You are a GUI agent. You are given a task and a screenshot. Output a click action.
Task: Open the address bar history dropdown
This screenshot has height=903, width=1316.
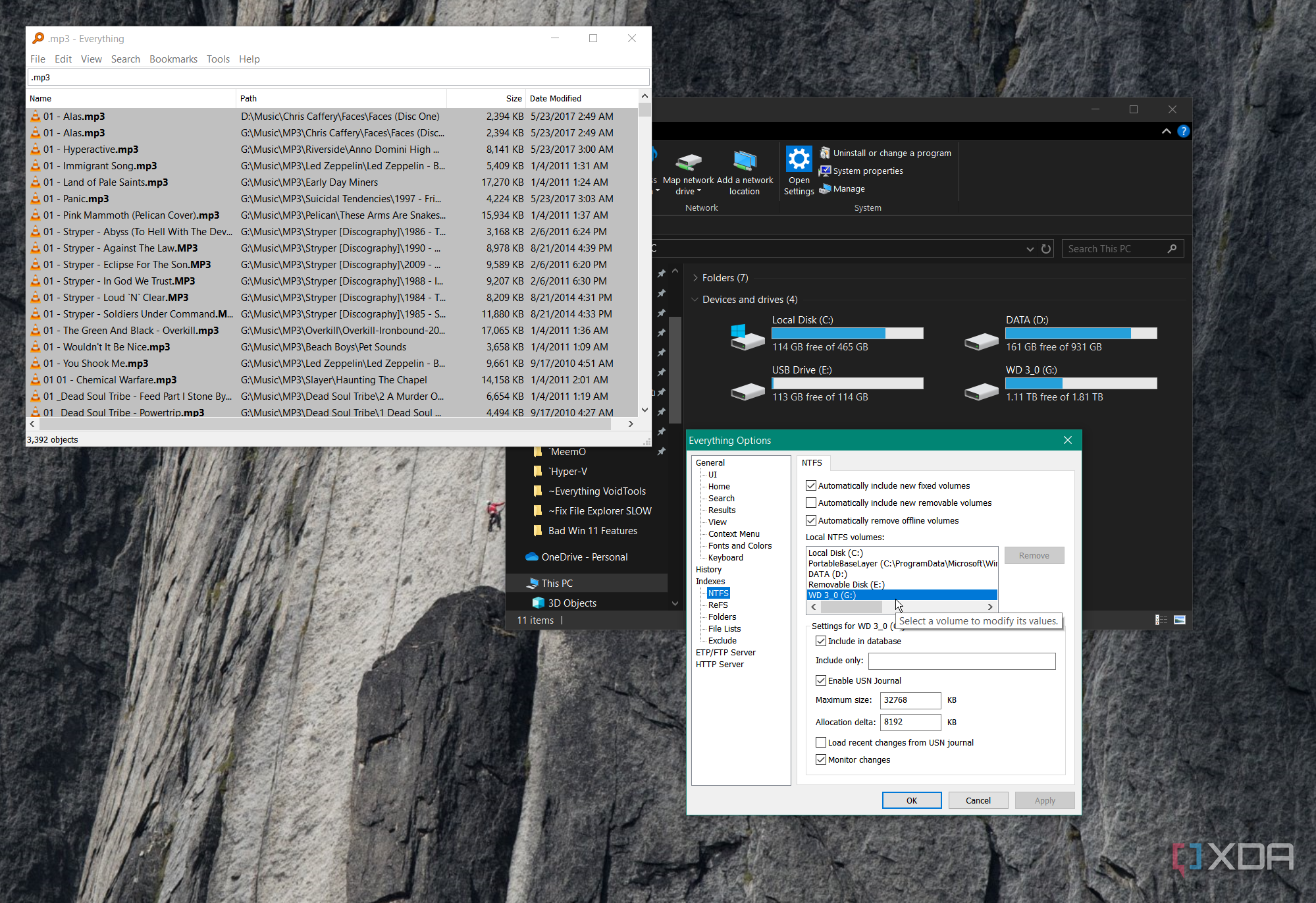[x=1030, y=249]
